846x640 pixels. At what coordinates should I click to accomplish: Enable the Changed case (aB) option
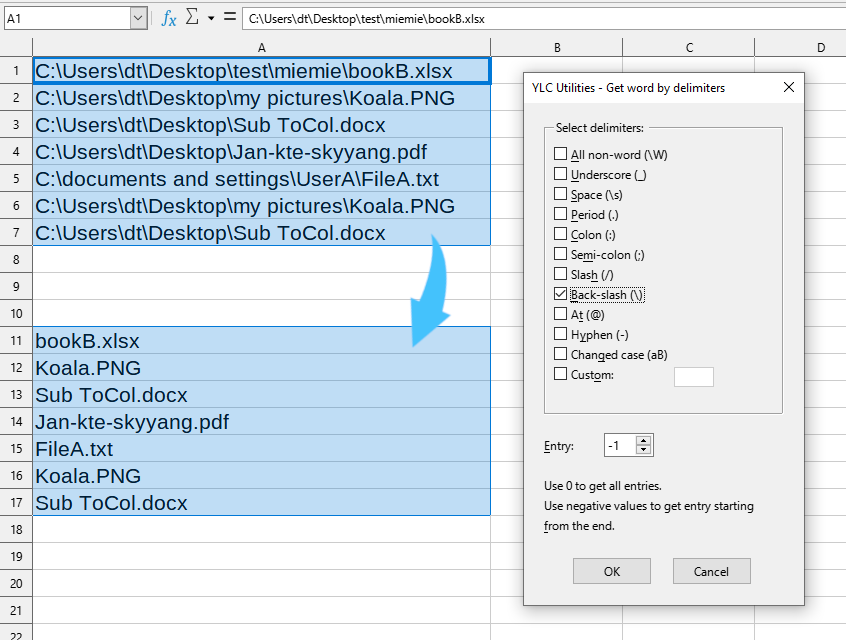coord(562,354)
